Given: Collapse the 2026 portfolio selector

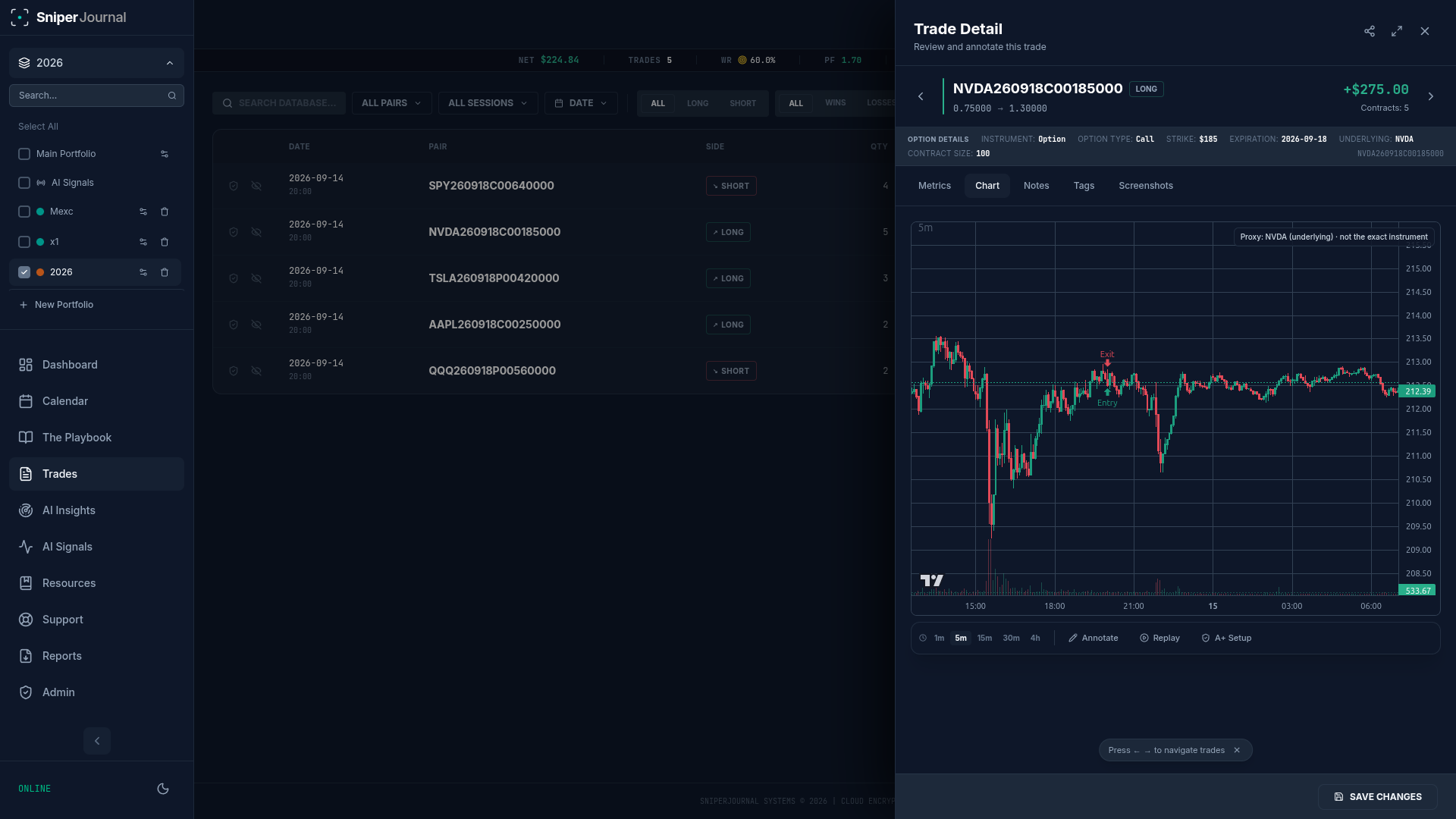Looking at the screenshot, I should point(96,63).
